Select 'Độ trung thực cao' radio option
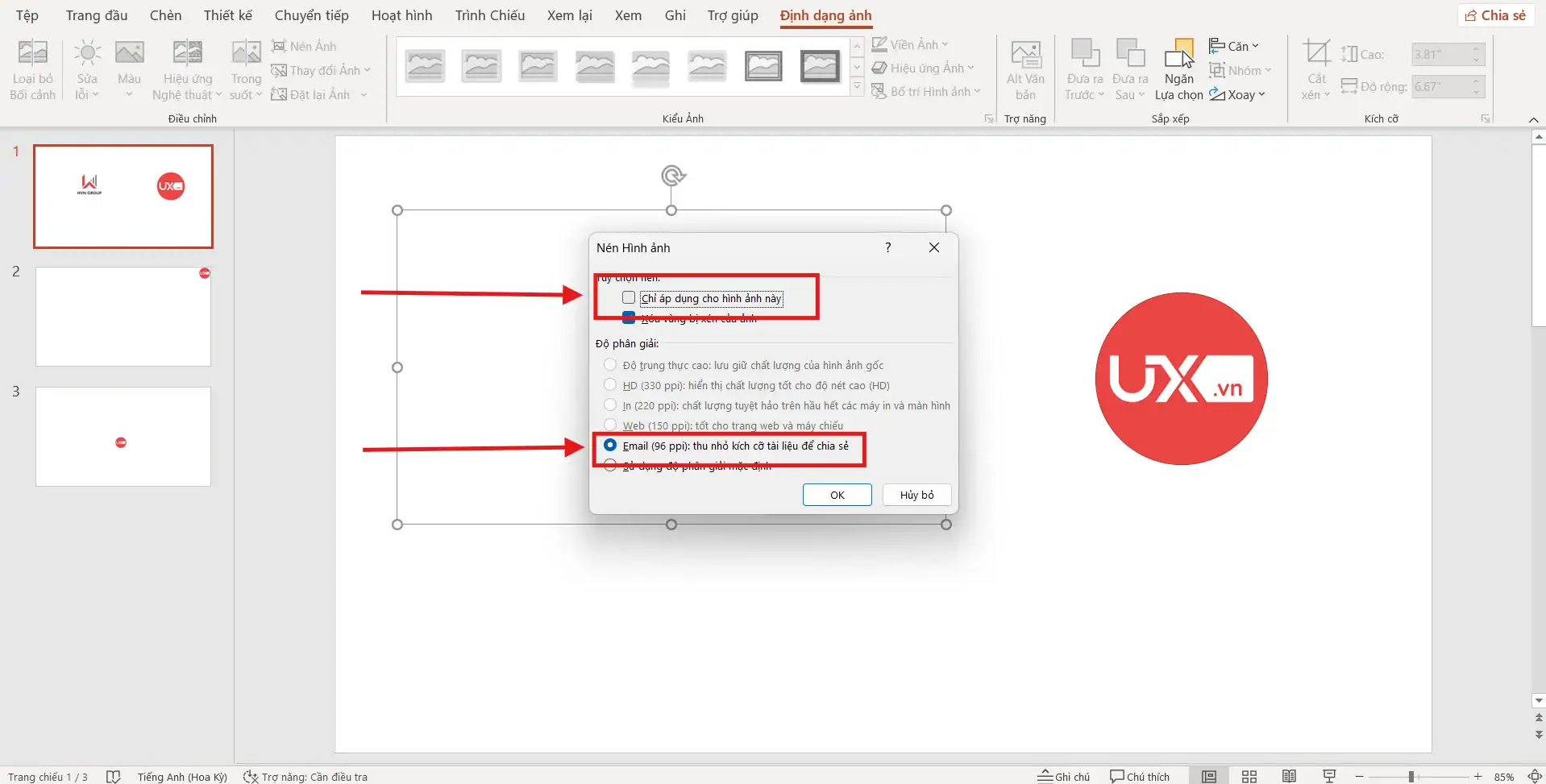The width and height of the screenshot is (1546, 784). tap(610, 365)
